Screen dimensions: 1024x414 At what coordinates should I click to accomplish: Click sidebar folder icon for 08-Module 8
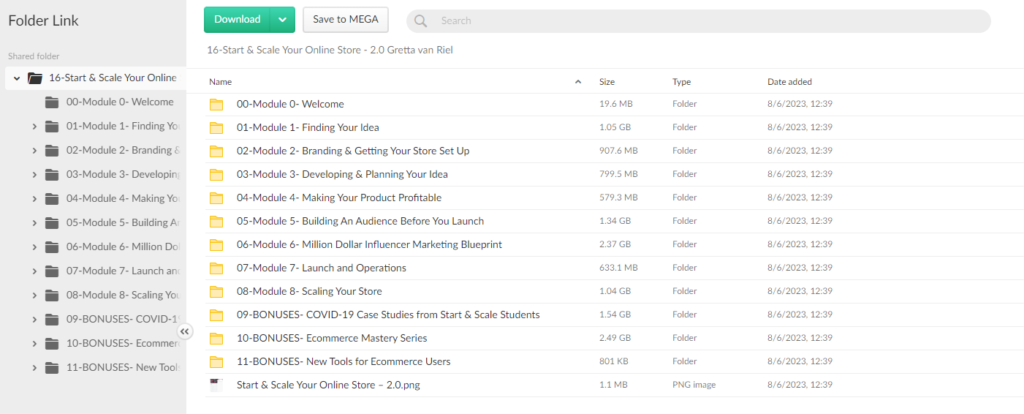click(x=52, y=295)
